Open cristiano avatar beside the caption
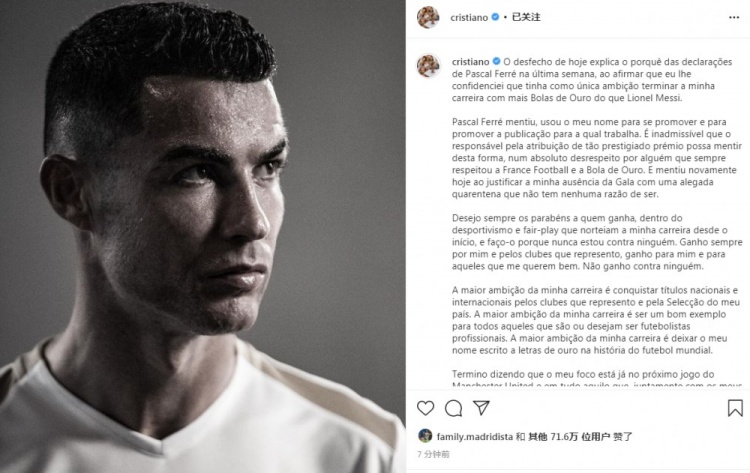 coord(428,66)
